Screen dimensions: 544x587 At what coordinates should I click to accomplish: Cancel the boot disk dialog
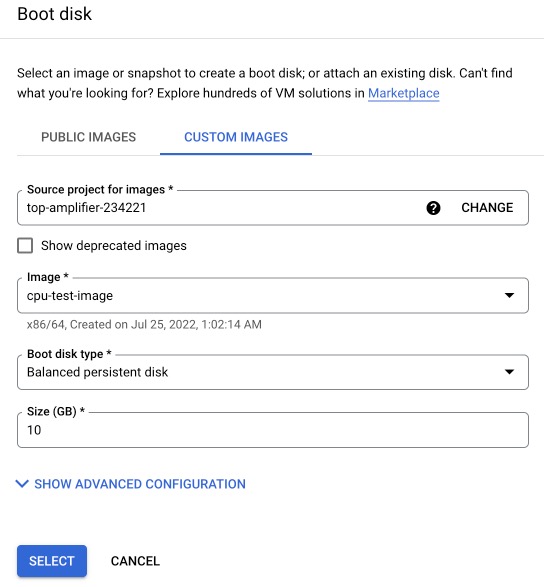(x=136, y=561)
